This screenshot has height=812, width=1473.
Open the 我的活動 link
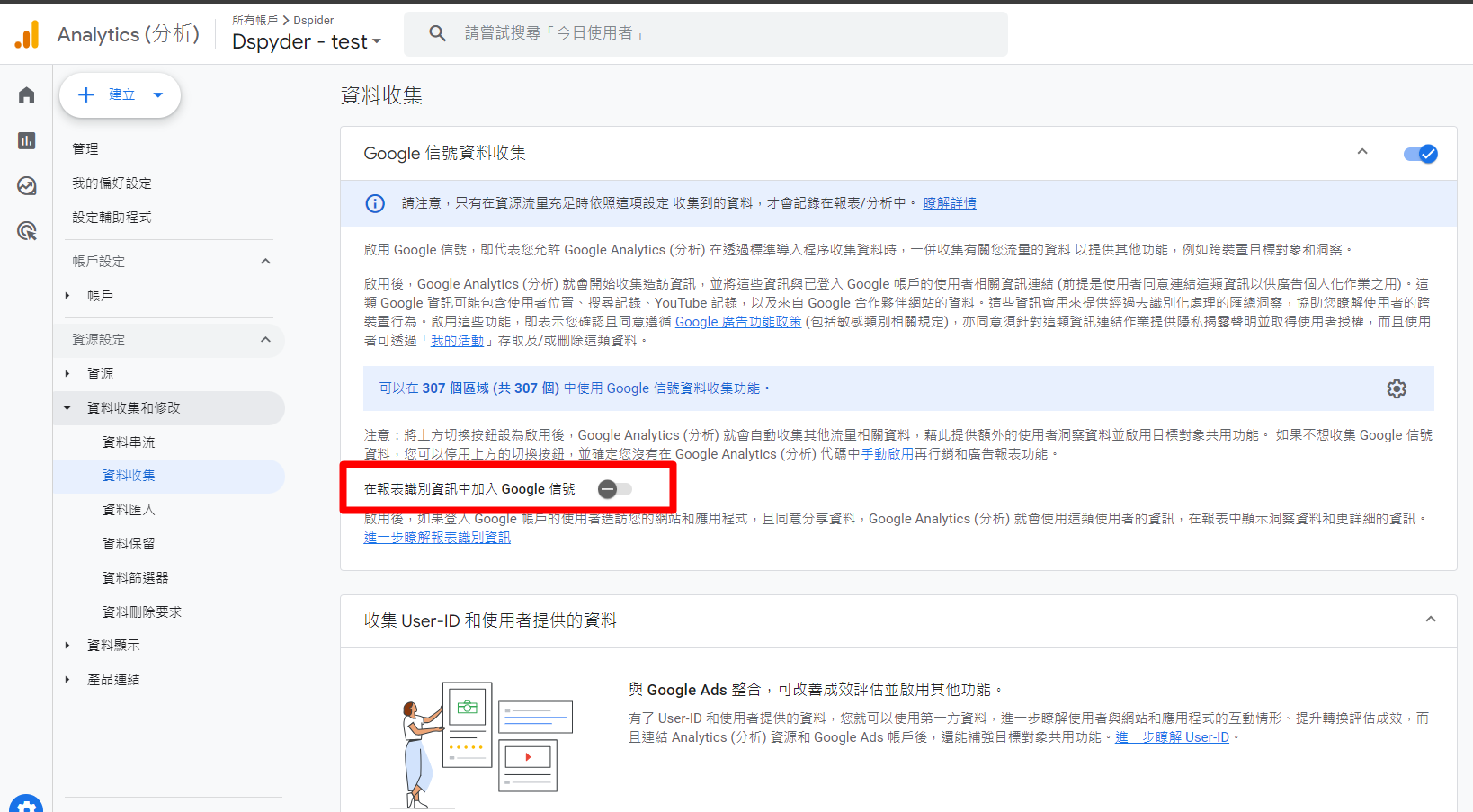click(457, 341)
